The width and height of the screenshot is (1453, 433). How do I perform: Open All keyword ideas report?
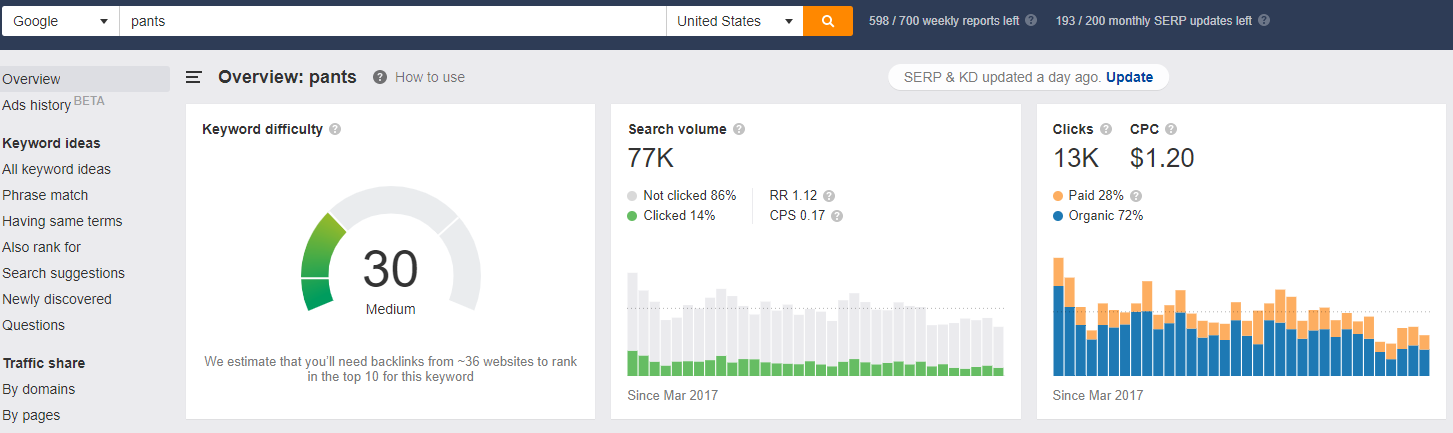(56, 169)
